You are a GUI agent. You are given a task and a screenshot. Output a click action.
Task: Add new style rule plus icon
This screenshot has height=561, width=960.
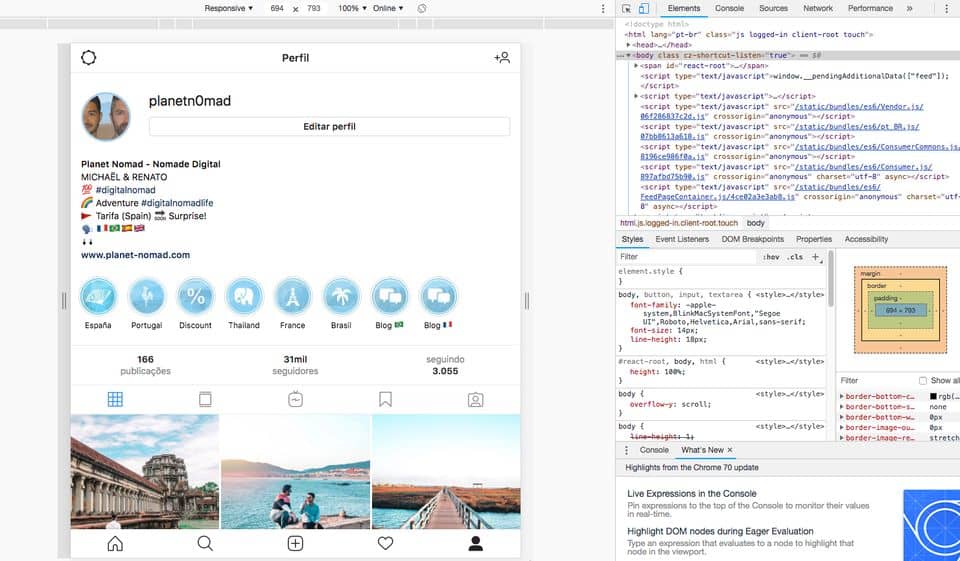[816, 257]
